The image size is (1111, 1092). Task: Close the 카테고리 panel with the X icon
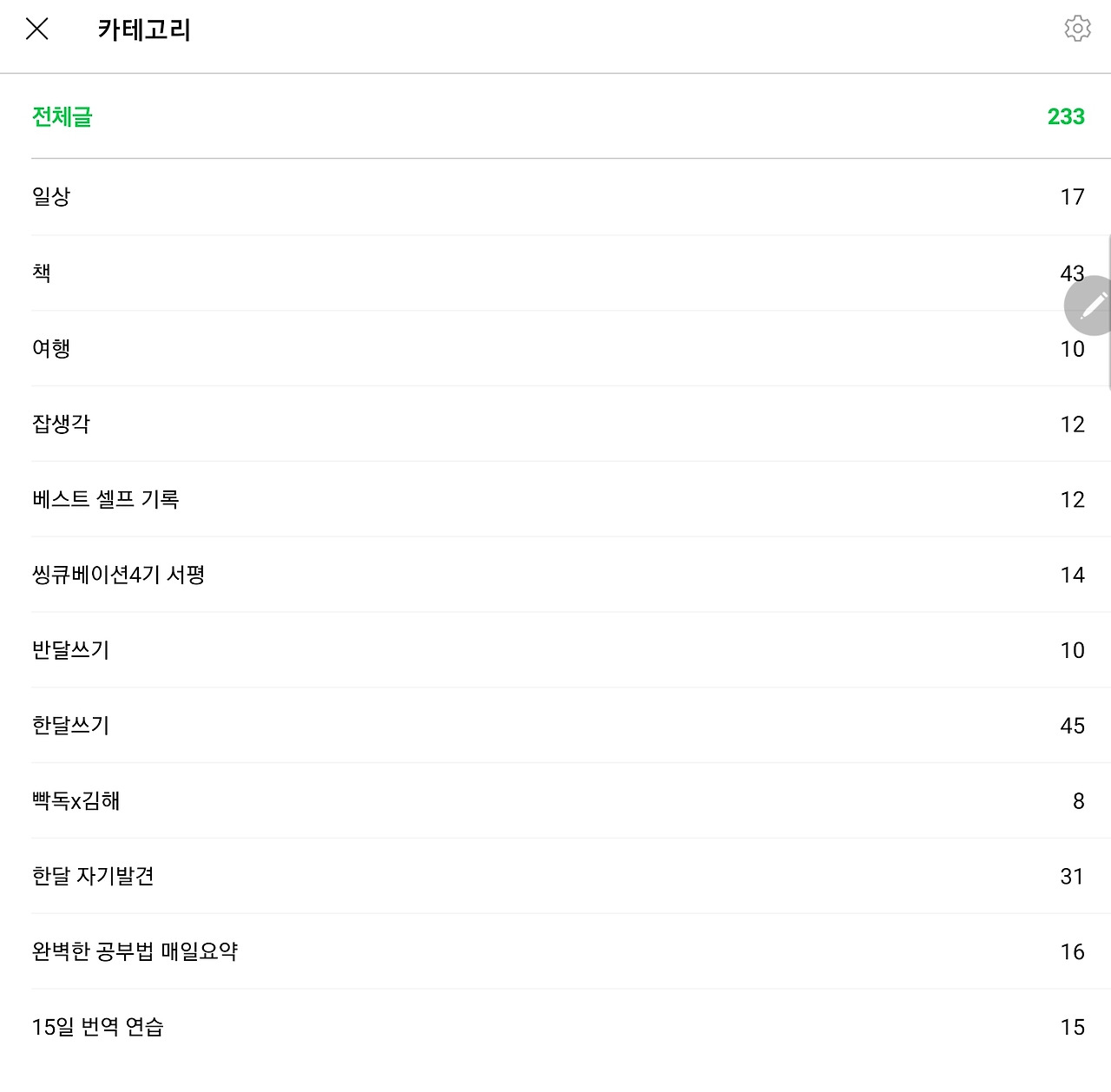(x=37, y=30)
